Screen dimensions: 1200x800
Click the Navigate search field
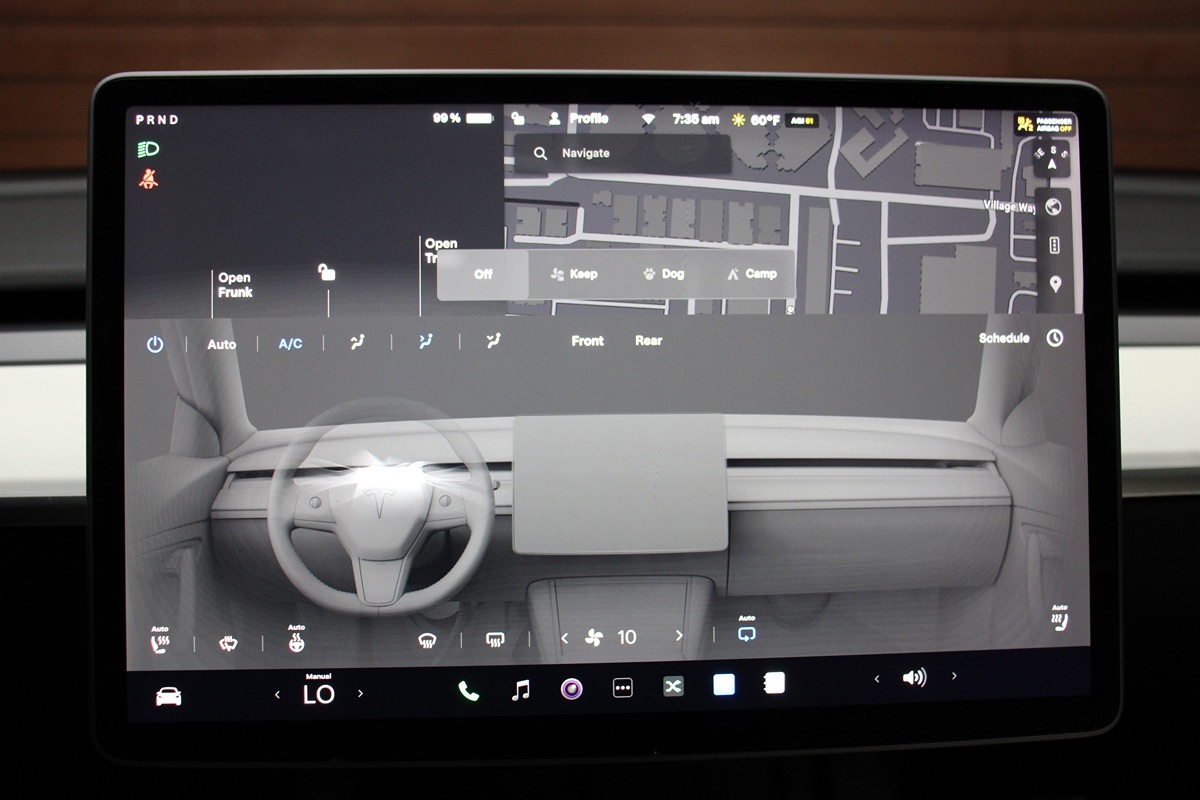coord(622,154)
